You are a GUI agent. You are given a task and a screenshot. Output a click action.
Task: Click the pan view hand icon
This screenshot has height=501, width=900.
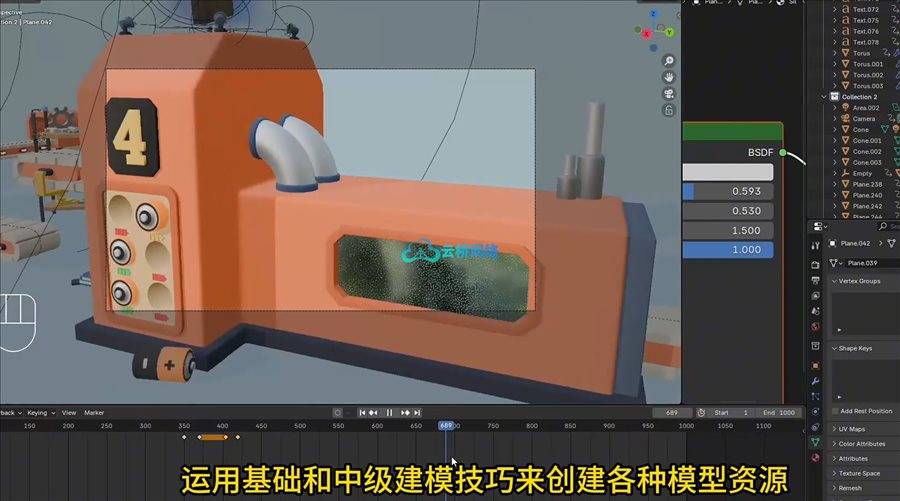click(x=668, y=76)
